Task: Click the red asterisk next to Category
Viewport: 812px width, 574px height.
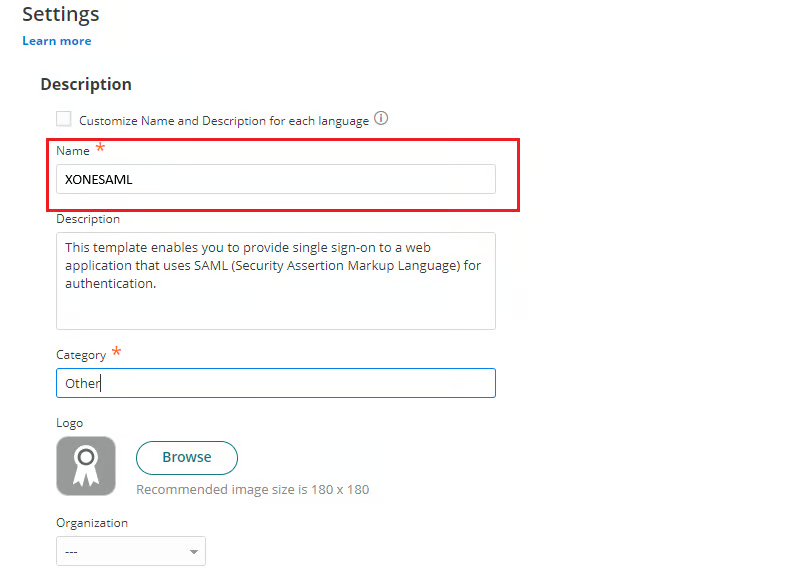Action: point(117,351)
